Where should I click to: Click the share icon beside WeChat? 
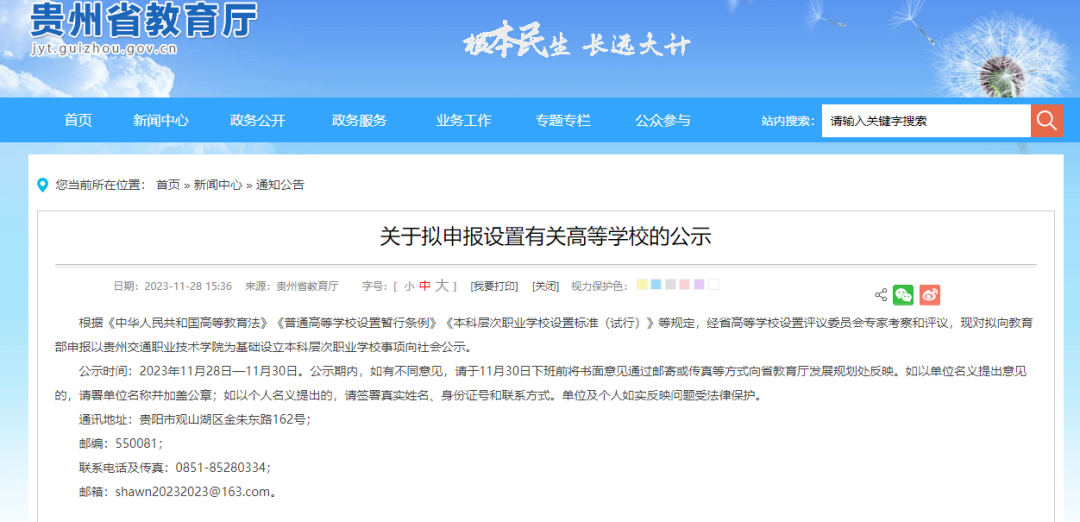(881, 295)
